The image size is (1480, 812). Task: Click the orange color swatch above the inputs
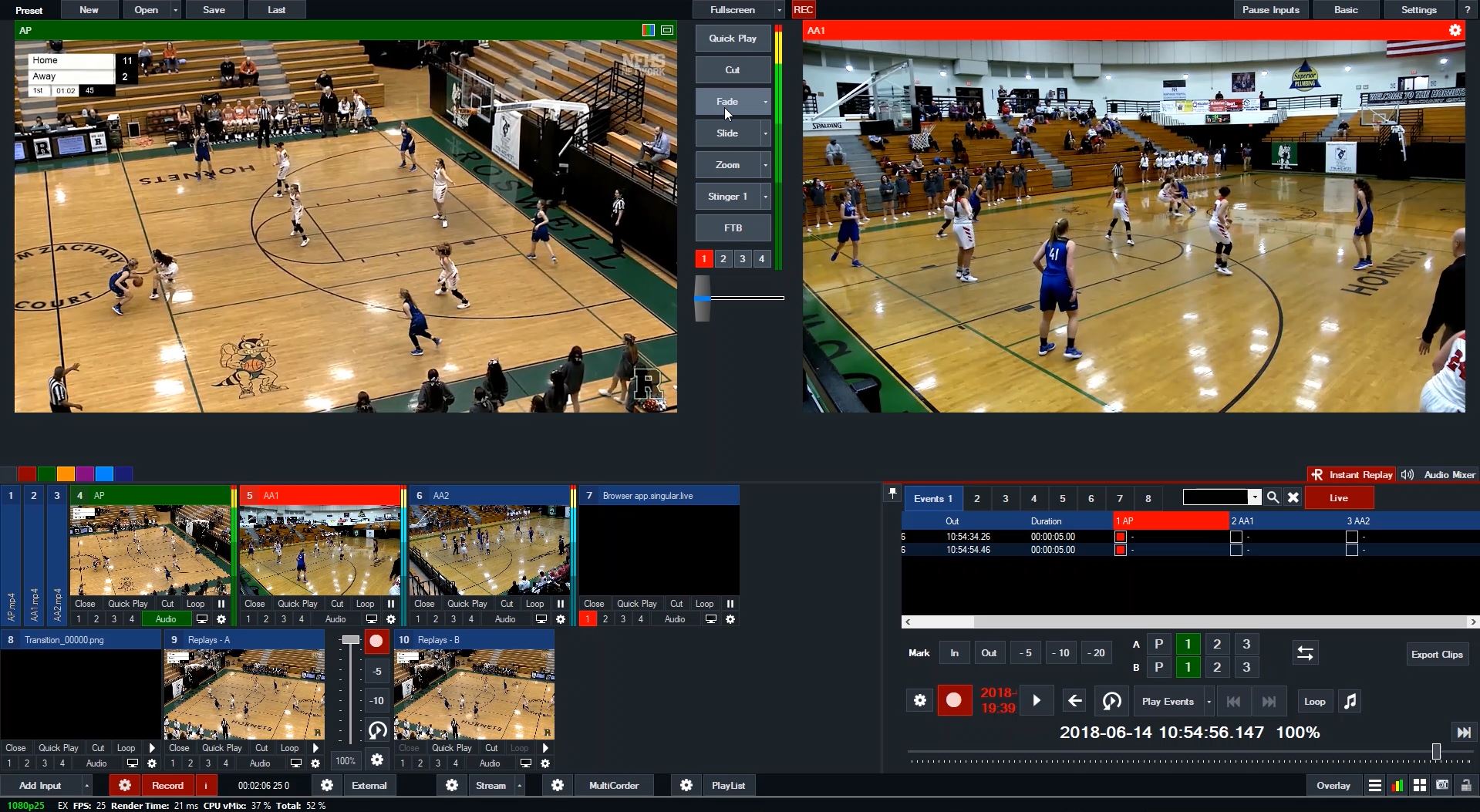pyautogui.click(x=66, y=473)
